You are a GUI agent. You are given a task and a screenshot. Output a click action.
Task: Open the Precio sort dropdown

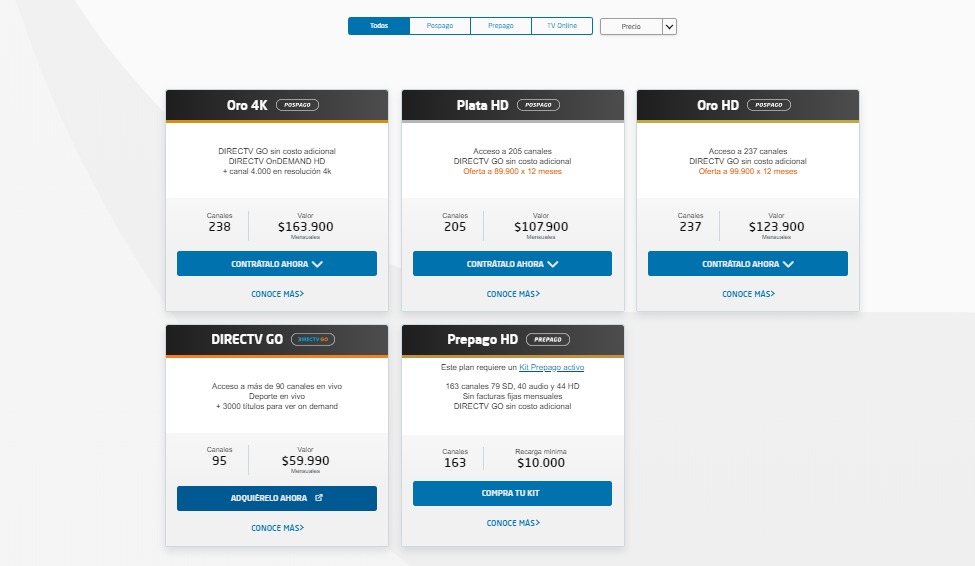point(638,27)
